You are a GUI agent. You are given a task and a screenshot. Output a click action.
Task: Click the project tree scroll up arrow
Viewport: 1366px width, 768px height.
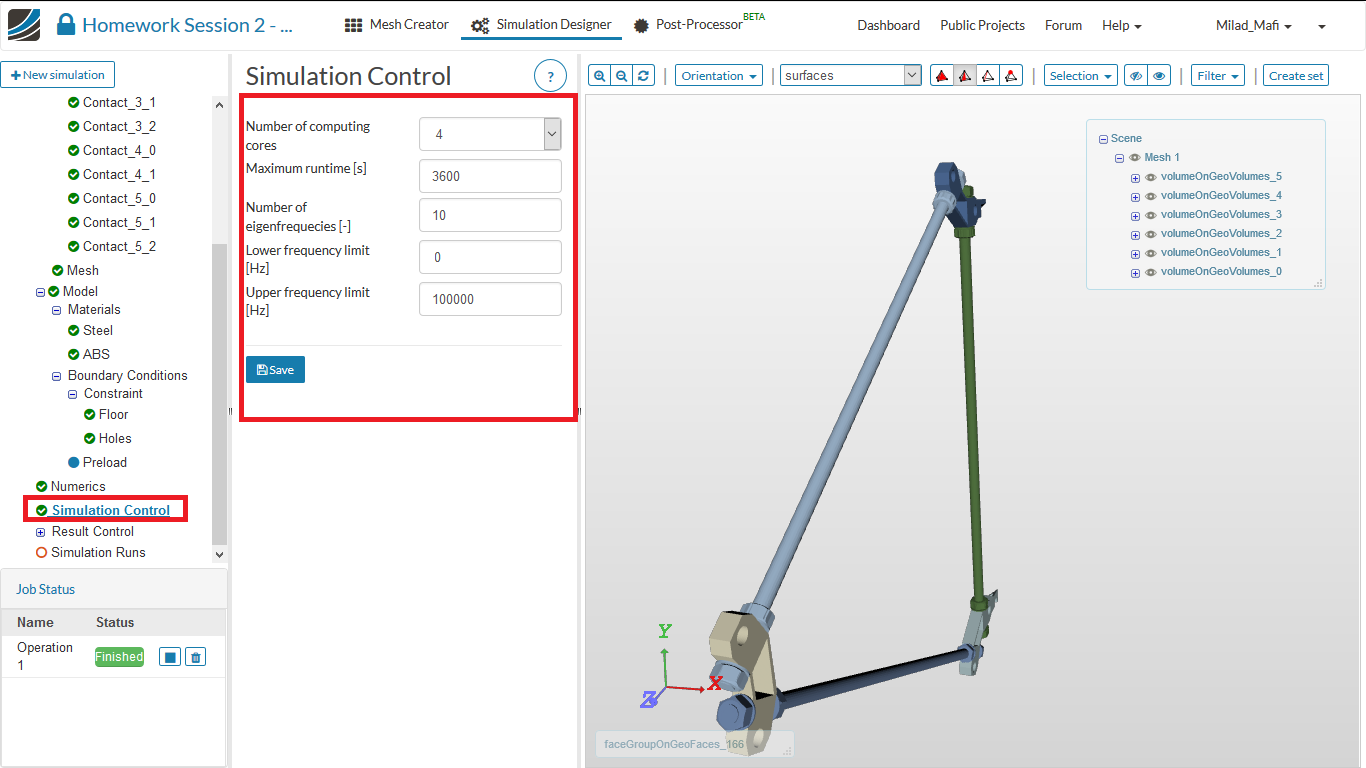(220, 103)
